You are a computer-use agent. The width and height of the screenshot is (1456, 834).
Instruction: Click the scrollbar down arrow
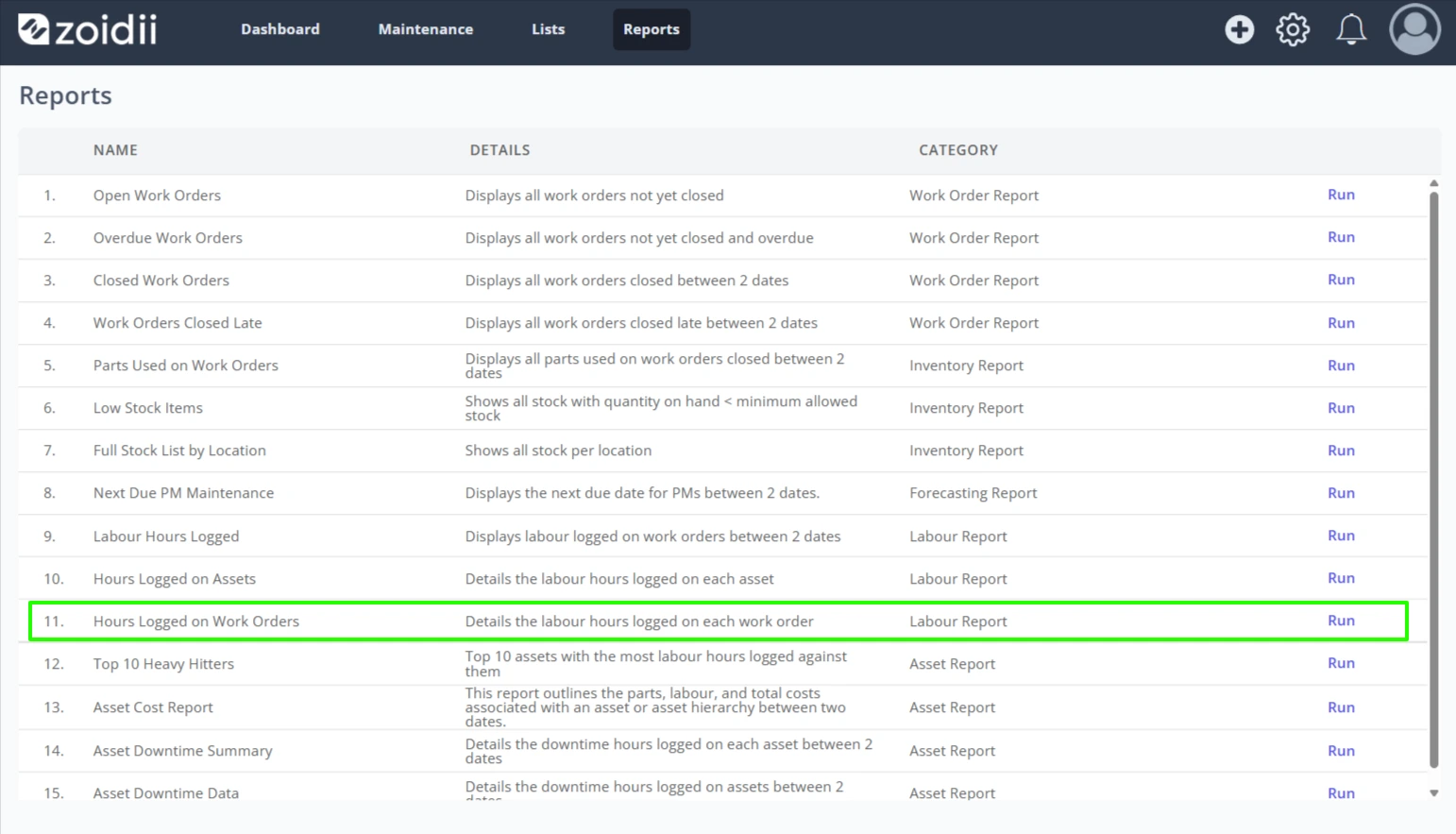click(x=1433, y=793)
